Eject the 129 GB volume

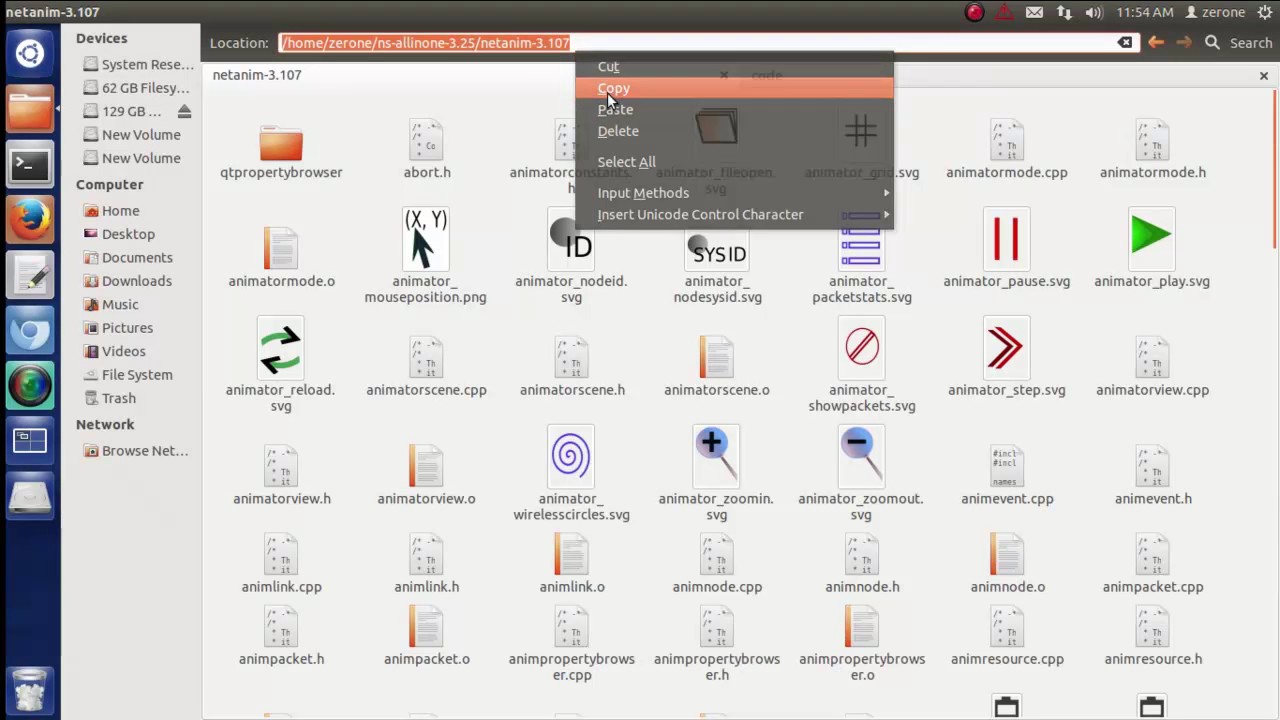tap(184, 111)
